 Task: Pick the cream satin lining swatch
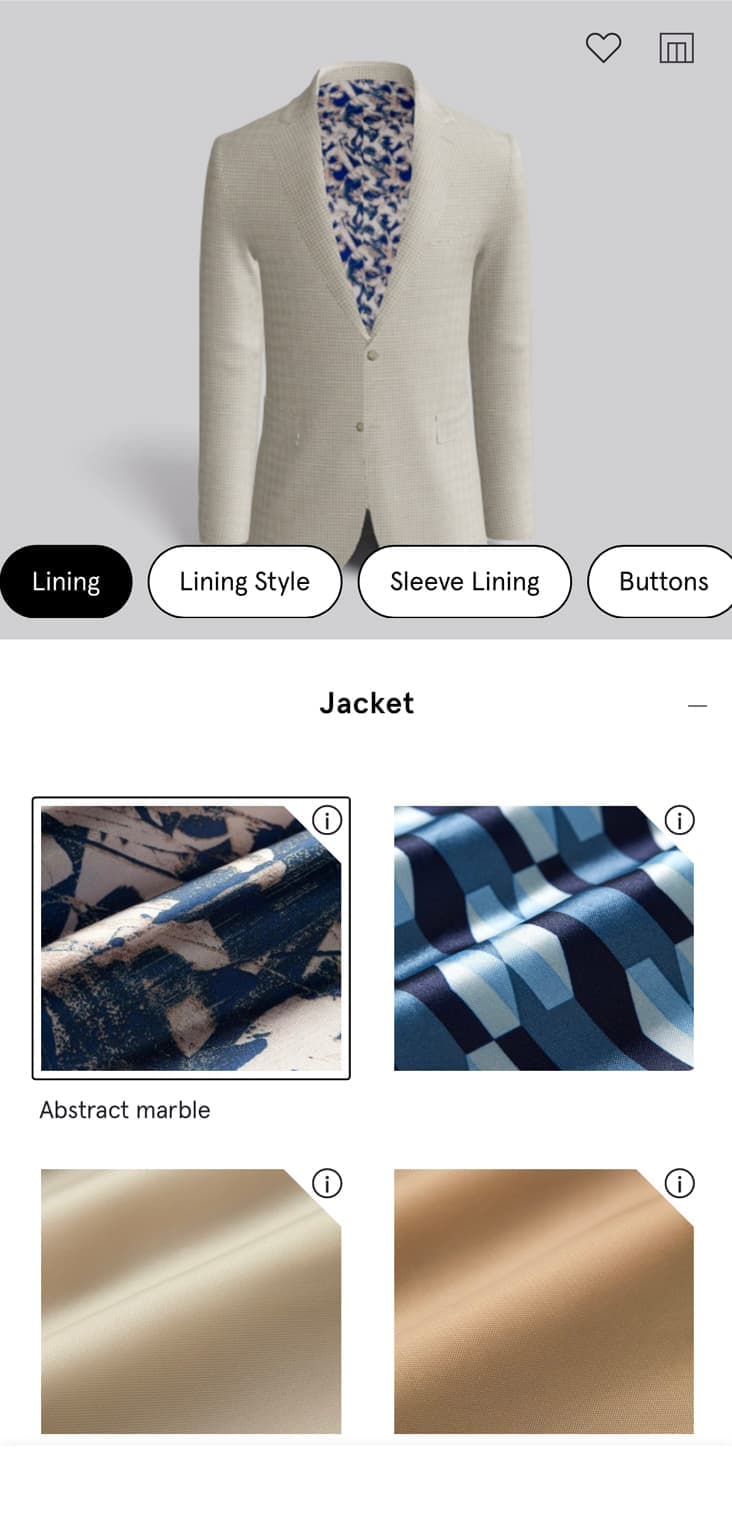click(191, 1301)
